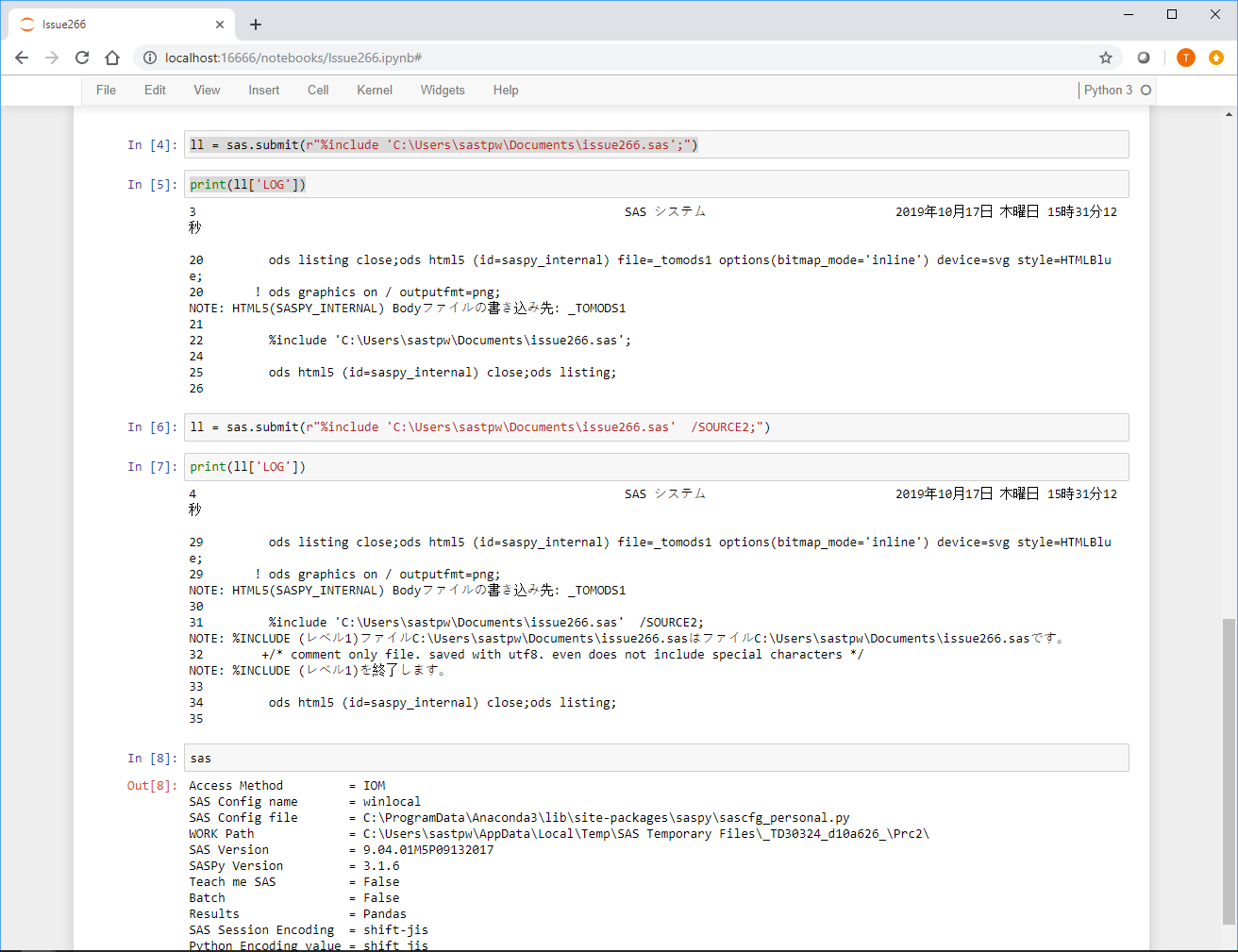Click the Jupyter logo favicon on the tab
The image size is (1238, 952).
(26, 24)
